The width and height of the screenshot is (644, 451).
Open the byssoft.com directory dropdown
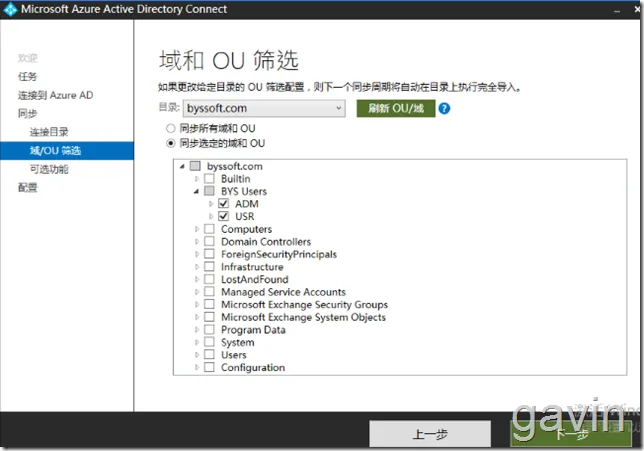point(264,108)
